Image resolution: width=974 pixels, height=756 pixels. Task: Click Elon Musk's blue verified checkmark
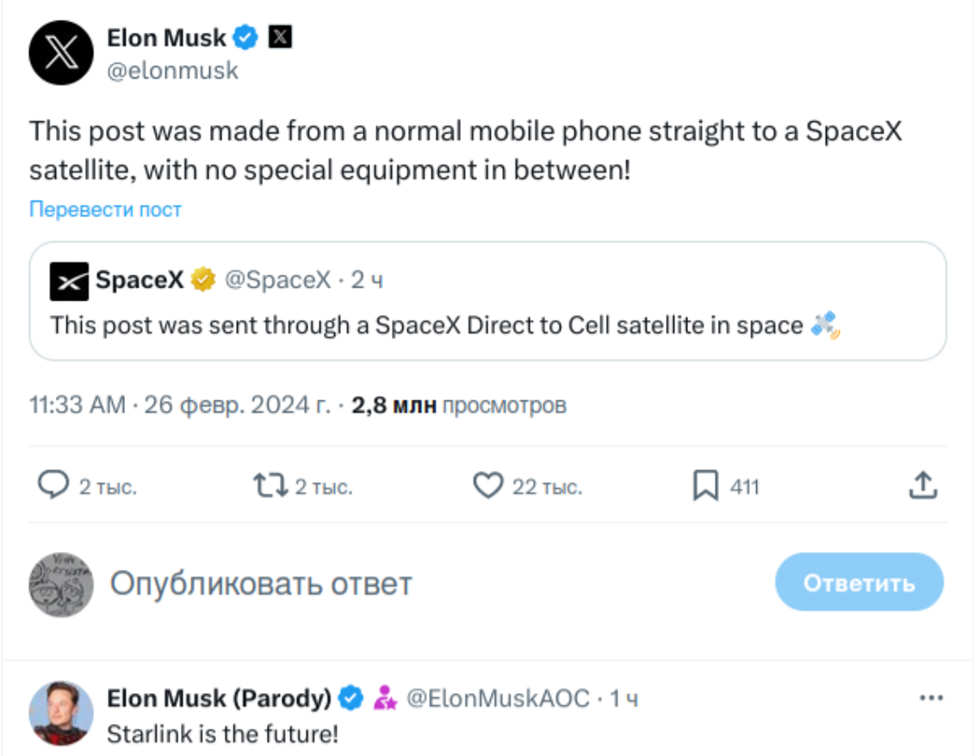pyautogui.click(x=245, y=37)
